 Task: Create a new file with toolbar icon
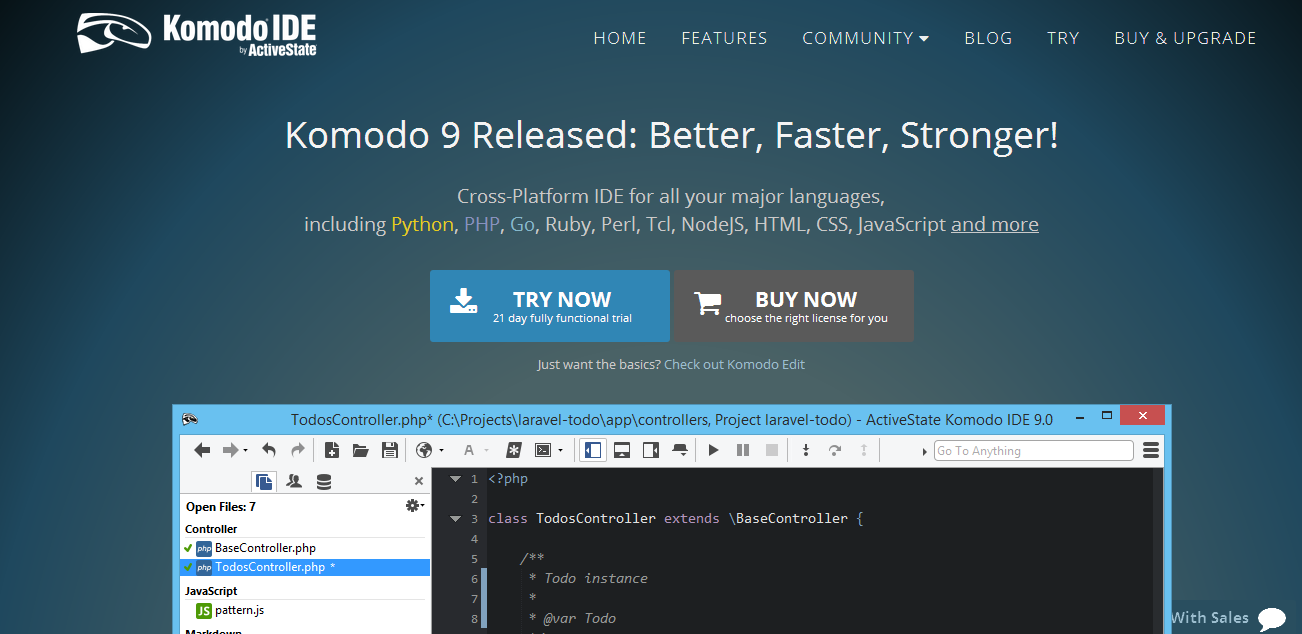333,451
